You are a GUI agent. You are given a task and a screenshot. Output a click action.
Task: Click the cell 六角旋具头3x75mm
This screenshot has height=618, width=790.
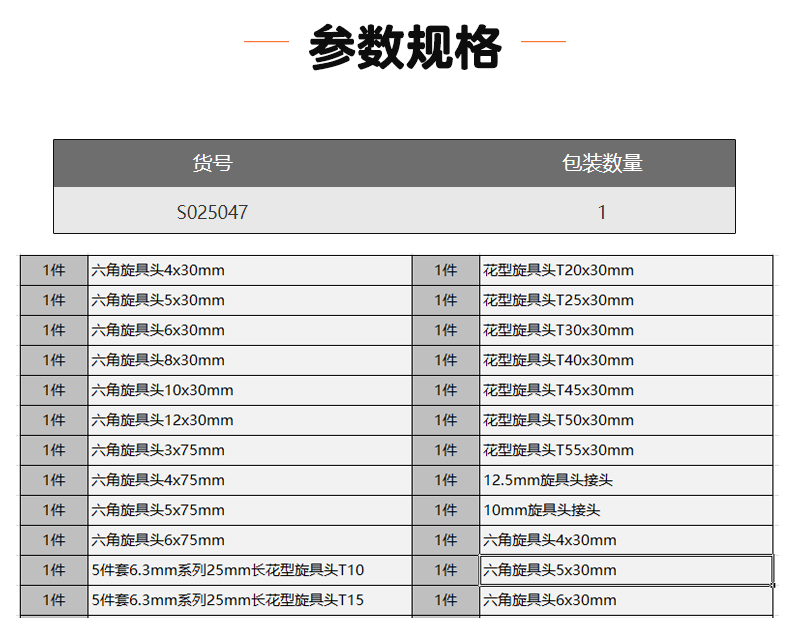click(x=250, y=450)
